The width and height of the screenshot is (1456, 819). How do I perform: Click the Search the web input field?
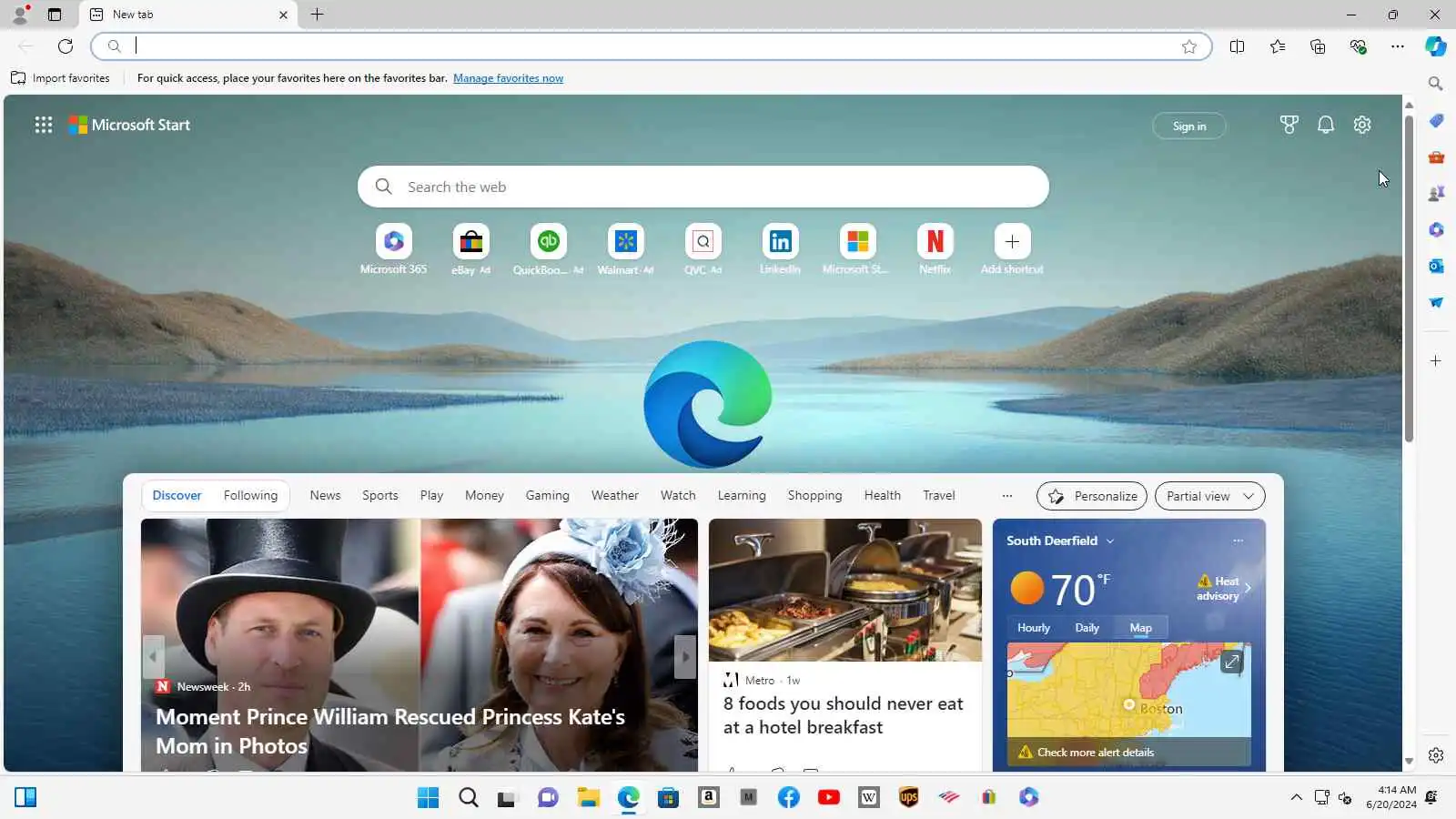coord(703,187)
